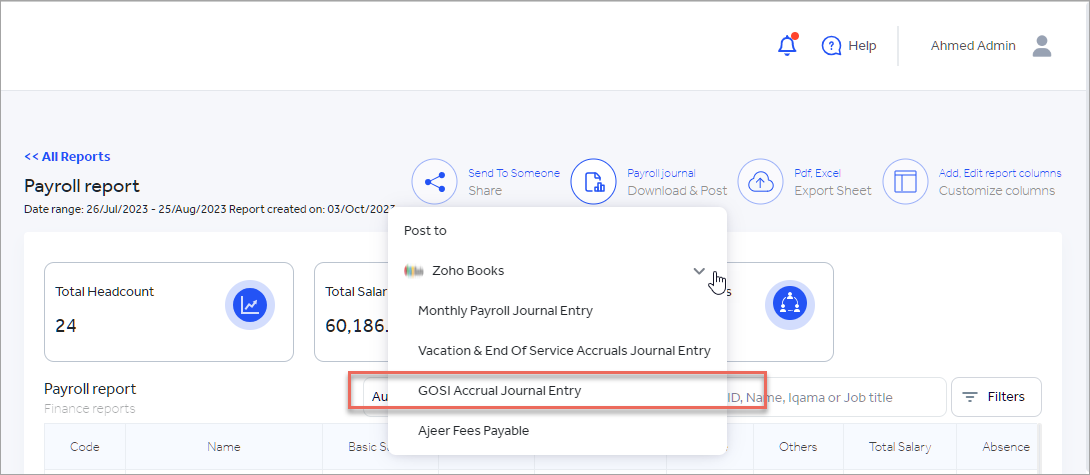Click the Name column header
Screen dimensions: 1090x475
tap(223, 447)
